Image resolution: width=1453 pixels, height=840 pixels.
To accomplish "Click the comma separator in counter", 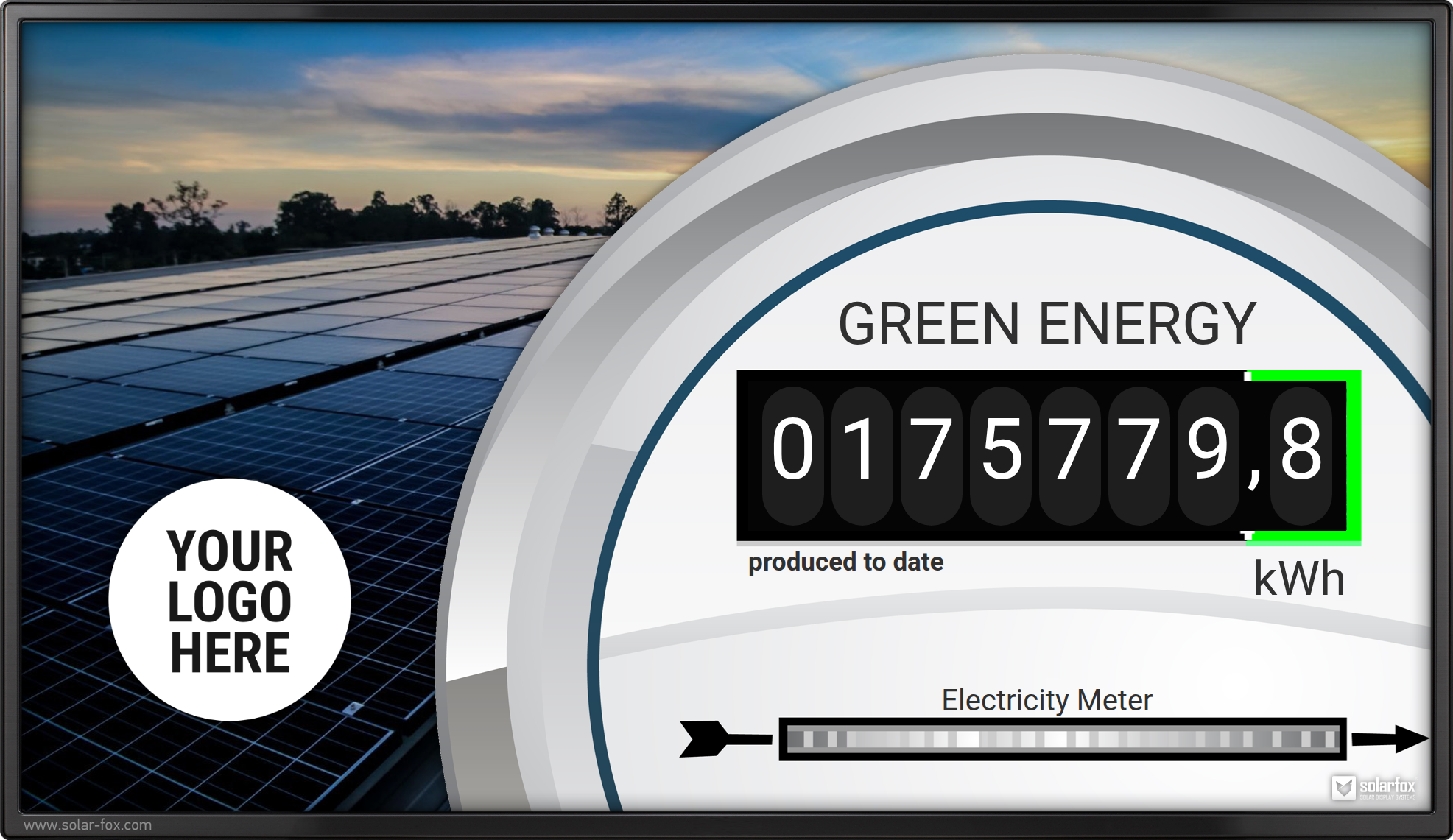I will (1253, 477).
